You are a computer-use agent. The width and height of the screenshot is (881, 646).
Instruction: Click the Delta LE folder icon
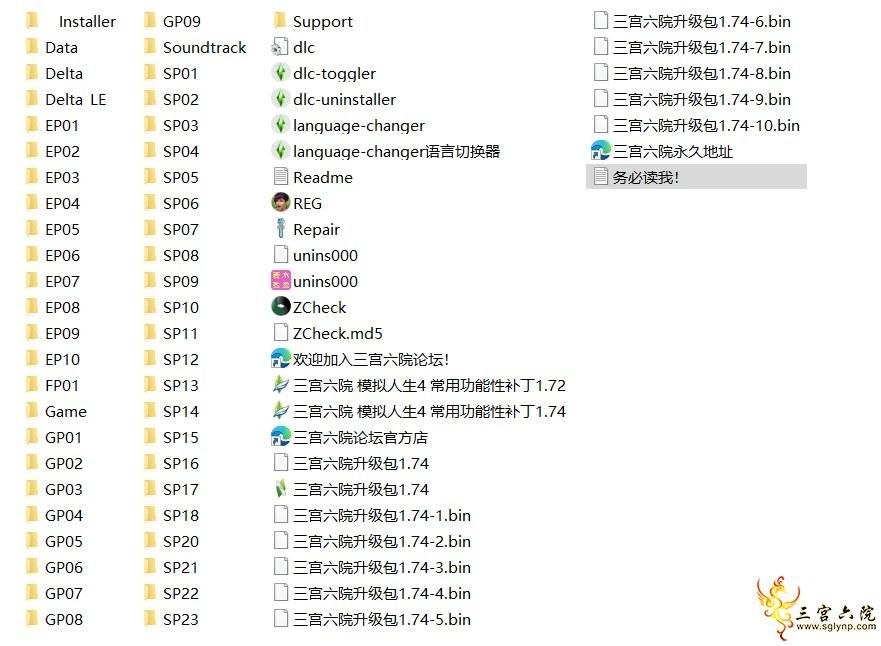point(33,99)
